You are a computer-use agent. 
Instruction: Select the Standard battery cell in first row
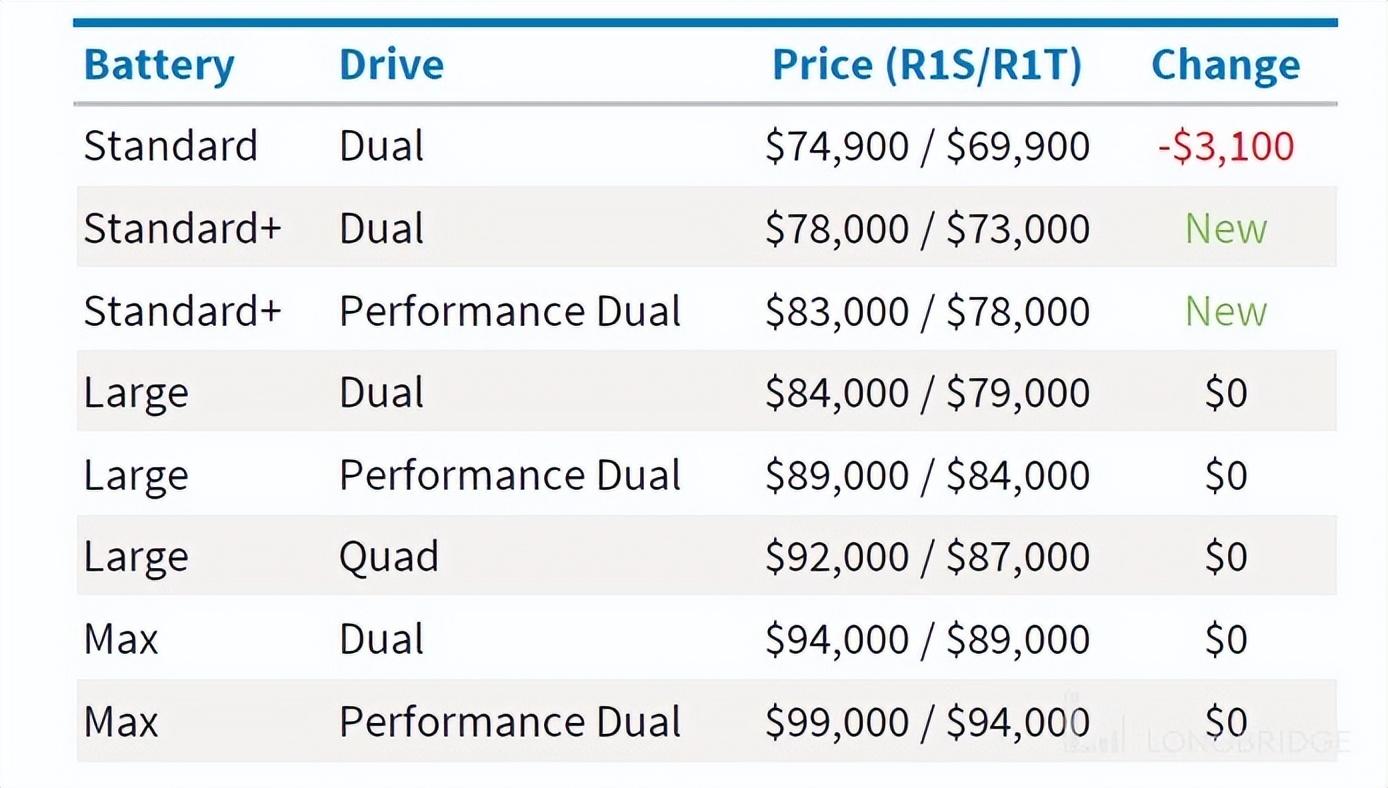click(x=171, y=147)
